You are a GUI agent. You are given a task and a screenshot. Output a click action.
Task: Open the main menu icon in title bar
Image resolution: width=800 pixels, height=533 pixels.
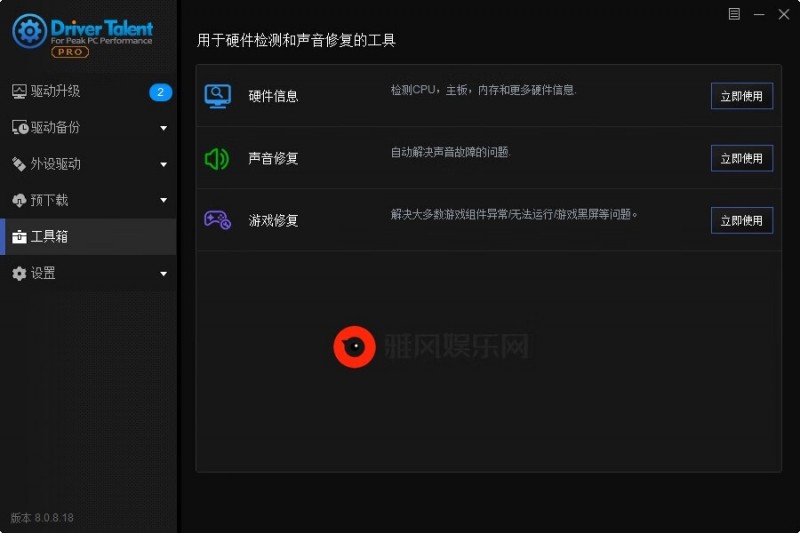(x=734, y=14)
